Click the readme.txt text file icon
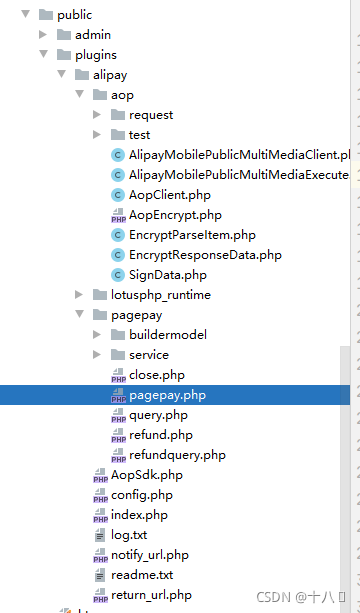 tap(100, 575)
